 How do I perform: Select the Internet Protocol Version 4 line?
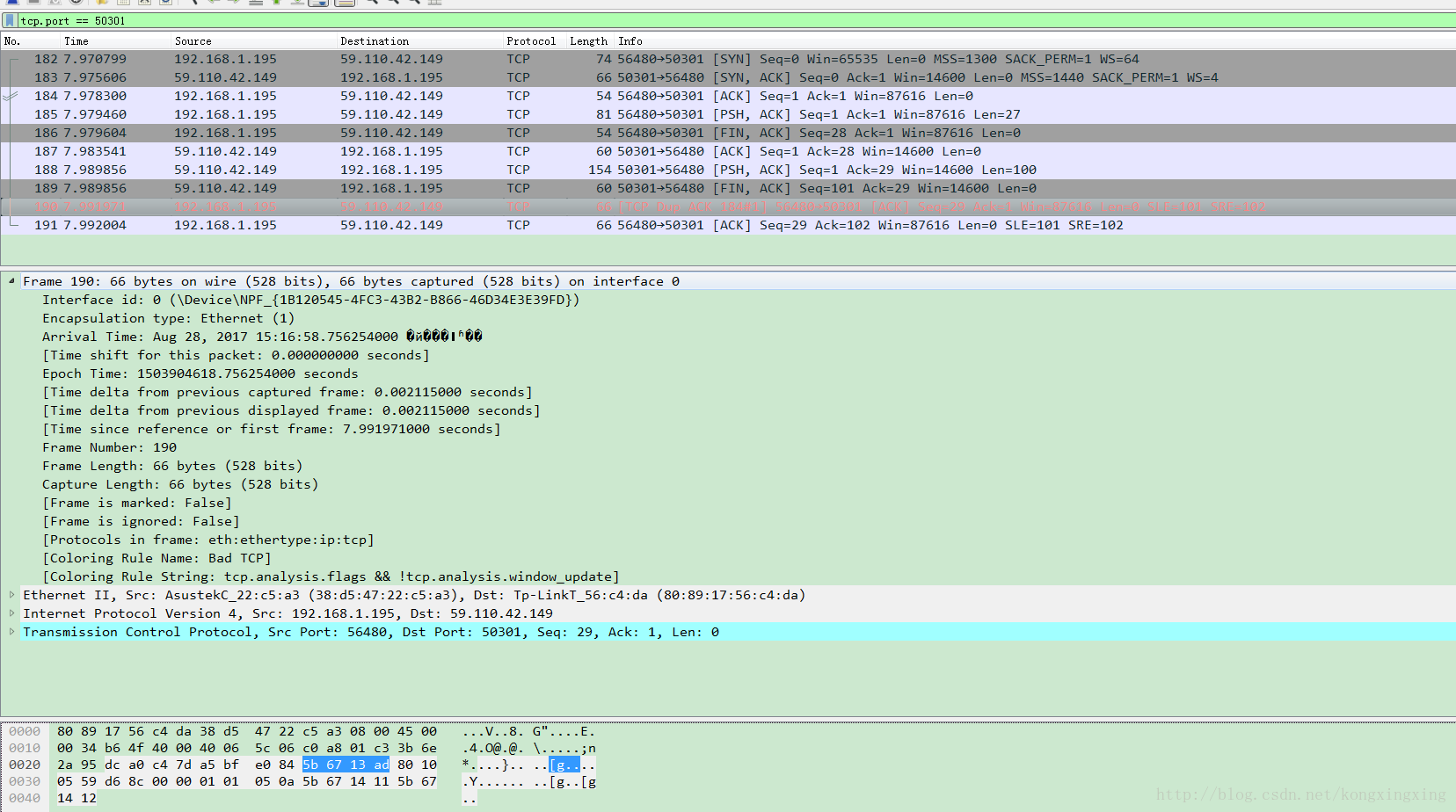pyautogui.click(x=288, y=613)
